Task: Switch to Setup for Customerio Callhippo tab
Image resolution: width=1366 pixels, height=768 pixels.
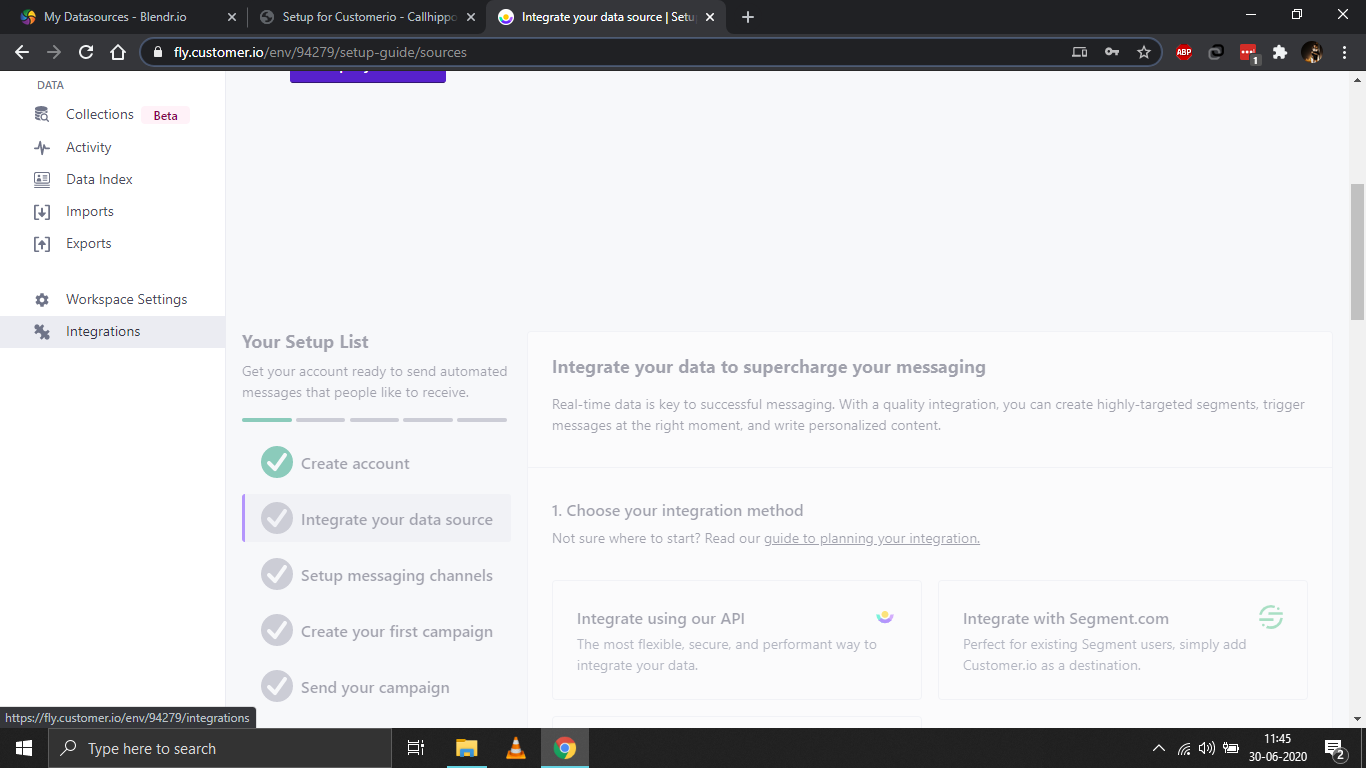Action: point(366,17)
